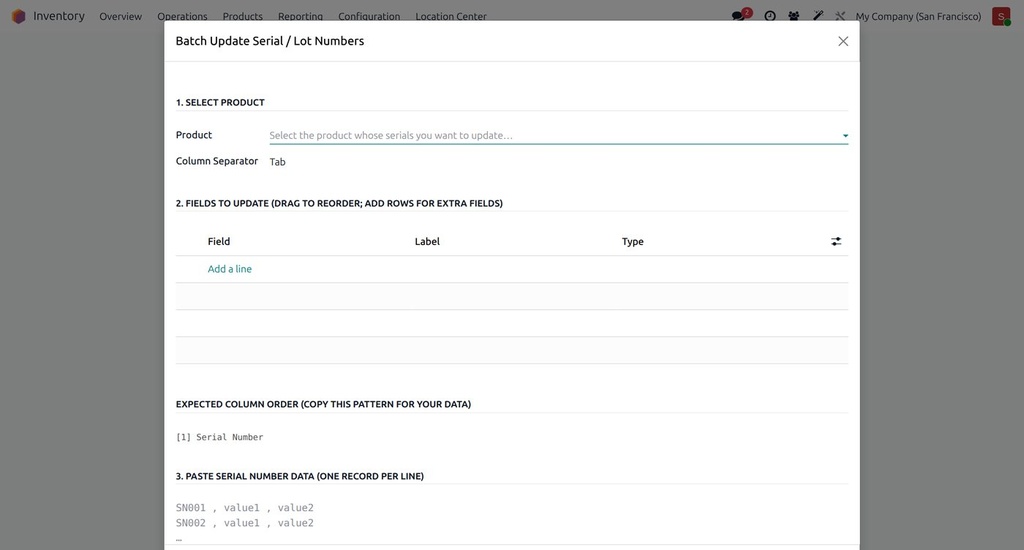Click the '1. SELECT PRODUCT' heading
This screenshot has width=1024, height=550.
pyautogui.click(x=220, y=103)
